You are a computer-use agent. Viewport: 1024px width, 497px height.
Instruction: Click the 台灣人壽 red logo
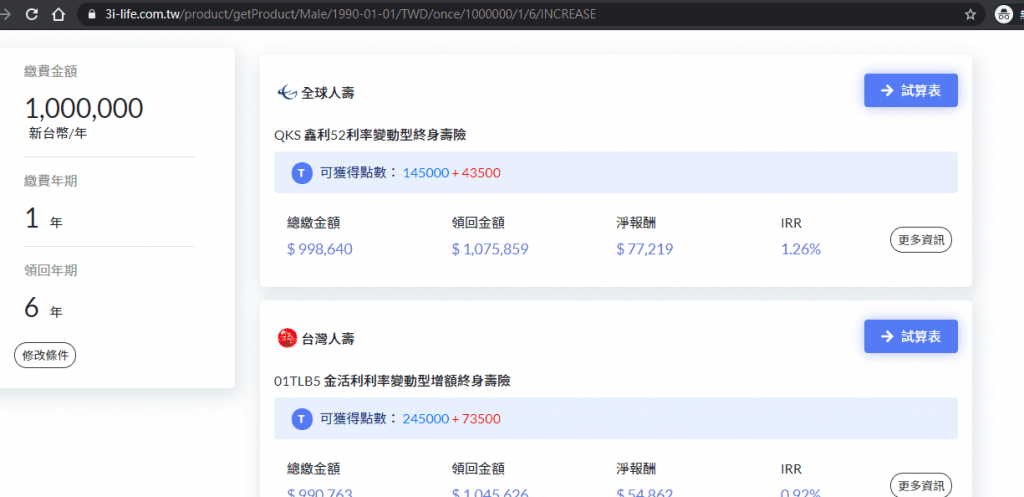coord(287,338)
